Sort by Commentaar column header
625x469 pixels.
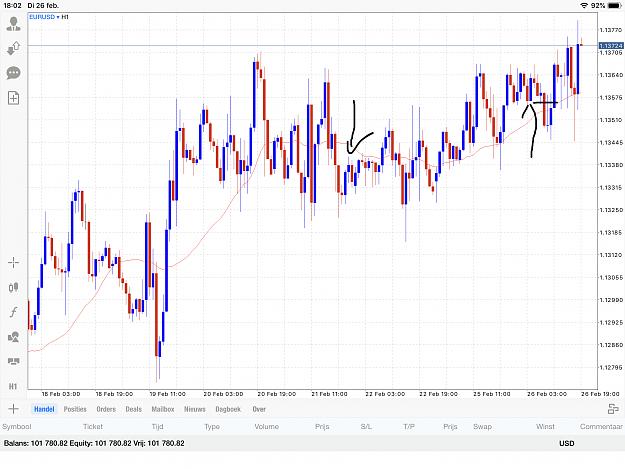click(x=601, y=427)
